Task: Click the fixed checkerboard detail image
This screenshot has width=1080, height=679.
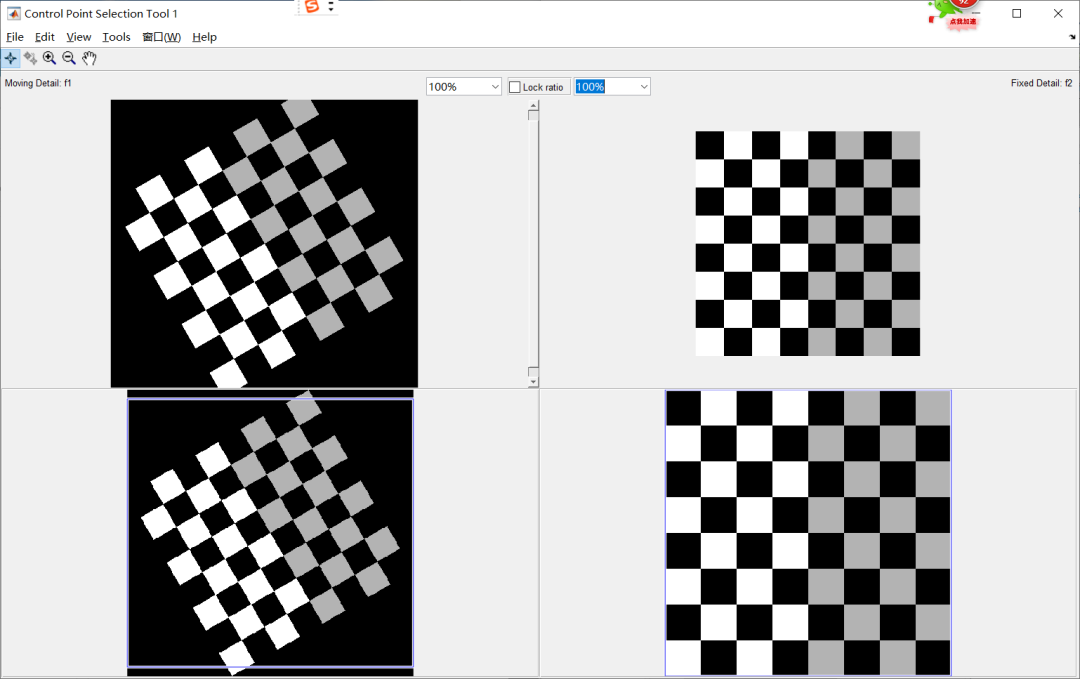Action: [807, 243]
